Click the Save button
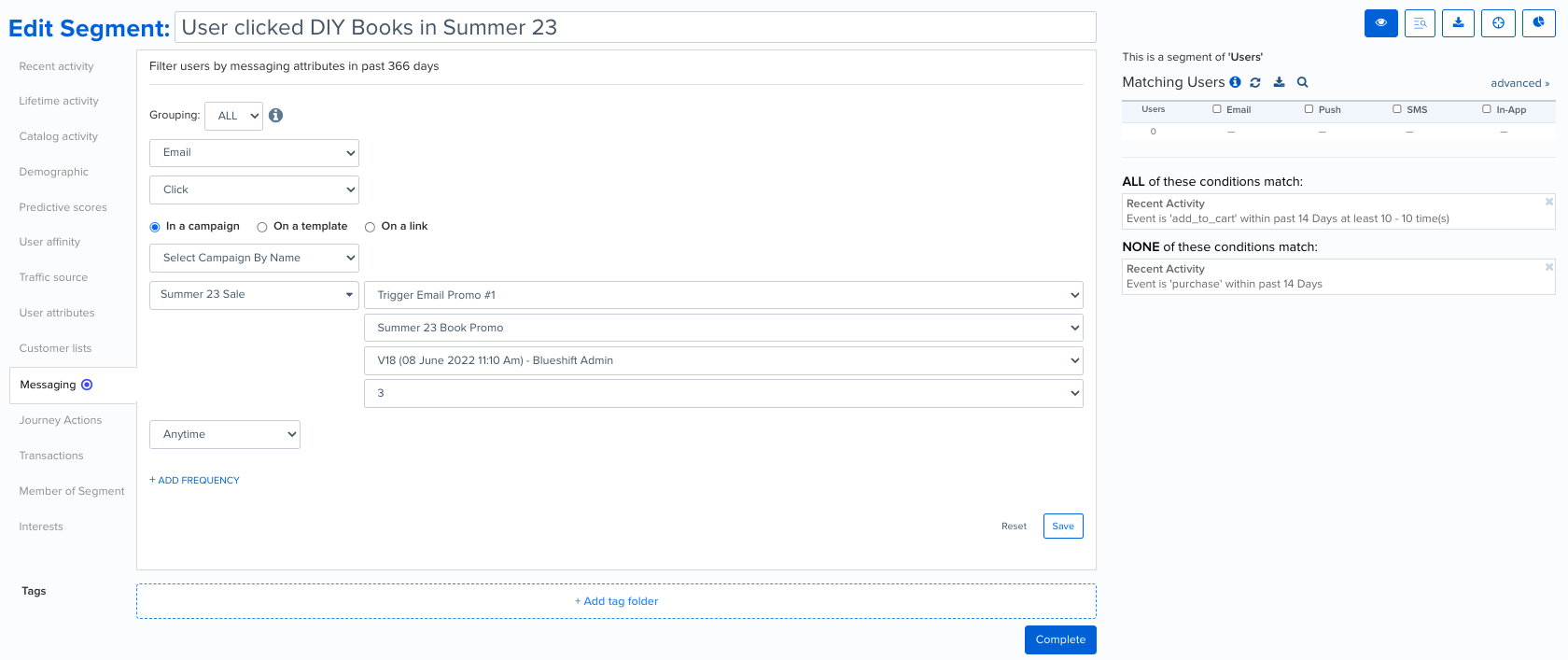Image resolution: width=1568 pixels, height=660 pixels. point(1063,527)
